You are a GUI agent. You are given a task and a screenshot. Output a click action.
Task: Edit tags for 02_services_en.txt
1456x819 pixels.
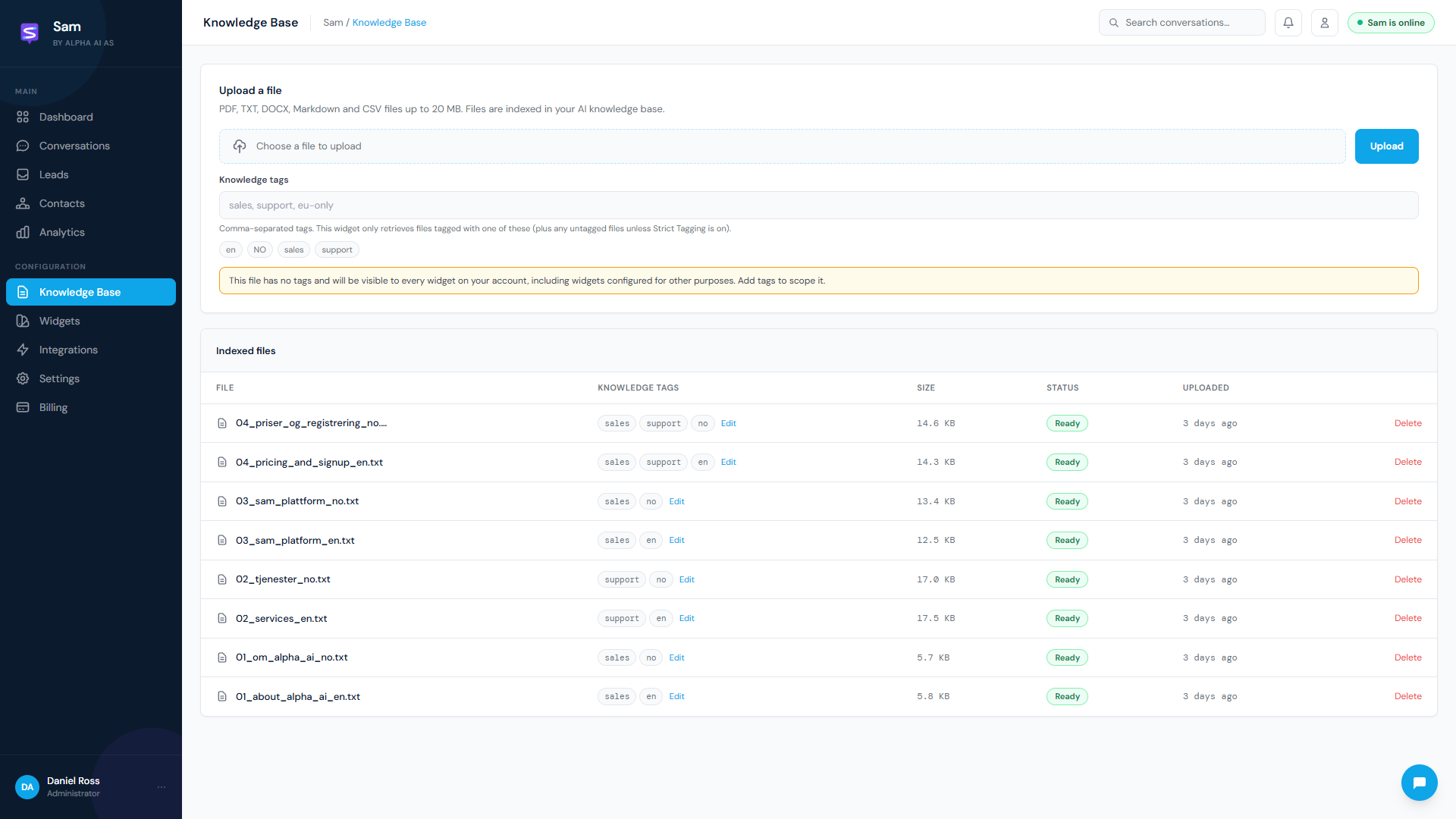tap(686, 619)
